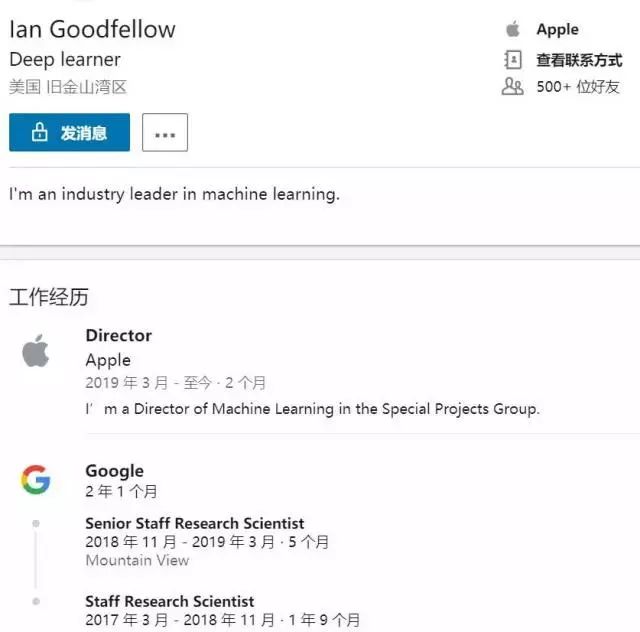Open the contact info card icon
This screenshot has width=640, height=632.
pos(513,60)
